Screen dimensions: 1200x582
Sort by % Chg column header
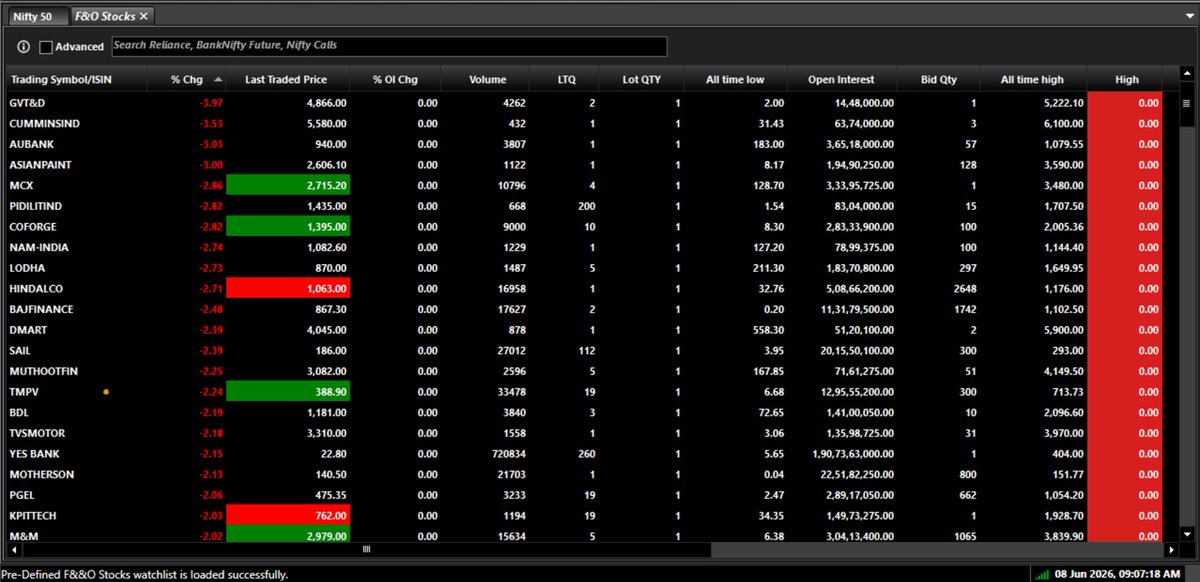coord(187,79)
